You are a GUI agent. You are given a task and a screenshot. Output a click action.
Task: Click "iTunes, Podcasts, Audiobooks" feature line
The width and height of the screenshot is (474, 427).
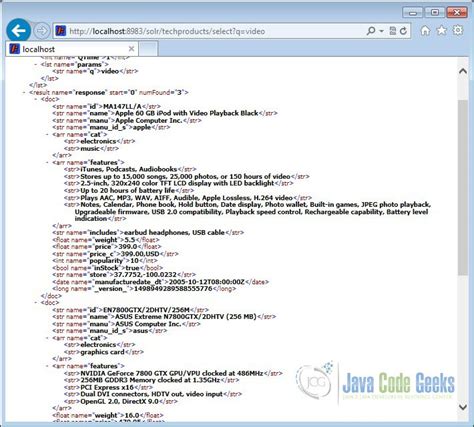(129, 169)
